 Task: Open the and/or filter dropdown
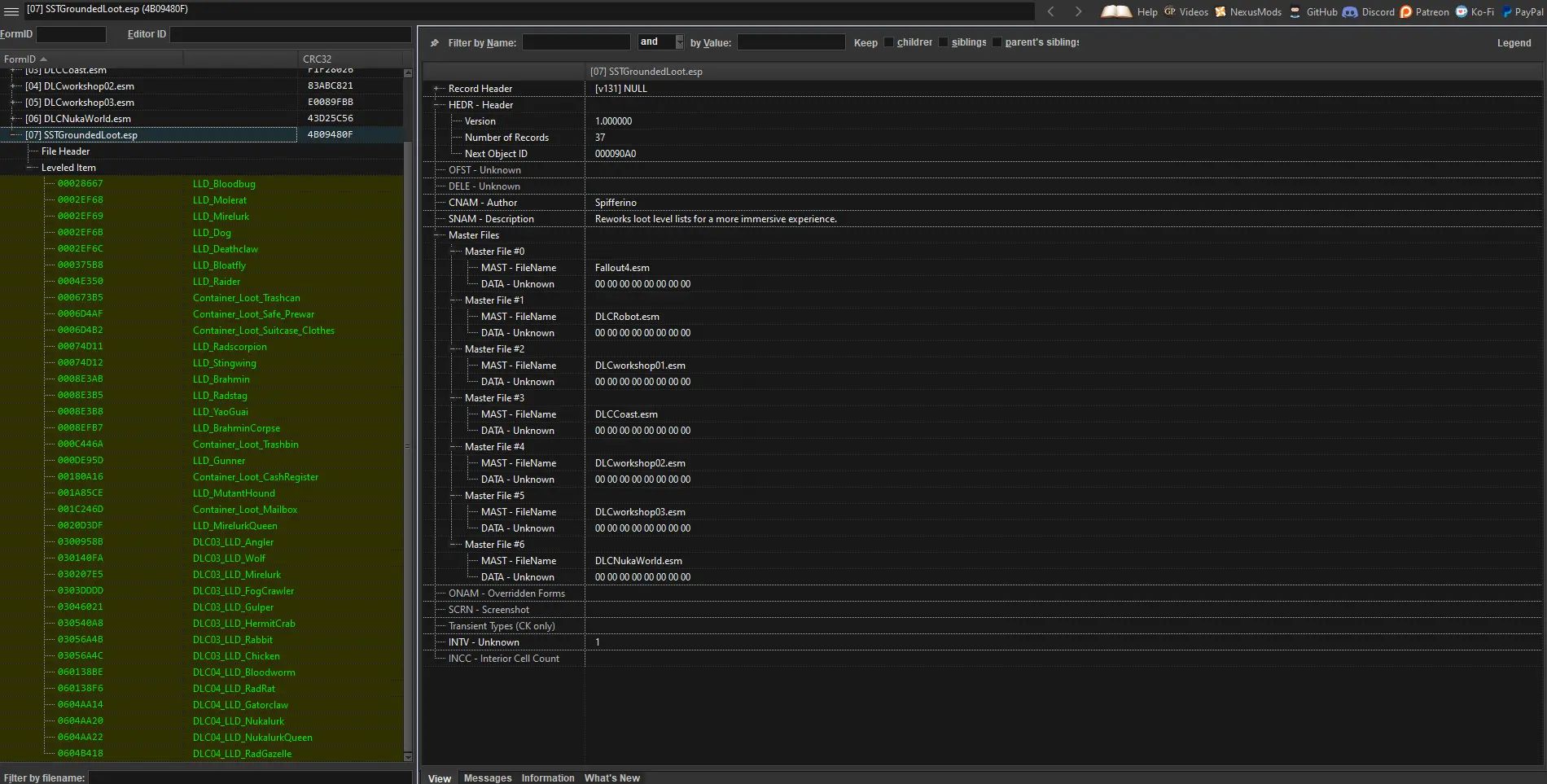coord(680,42)
